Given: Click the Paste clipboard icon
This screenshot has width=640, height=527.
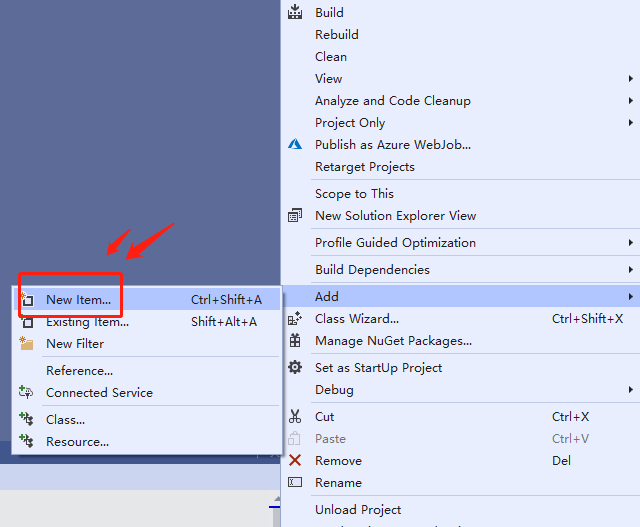Looking at the screenshot, I should pyautogui.click(x=294, y=438).
